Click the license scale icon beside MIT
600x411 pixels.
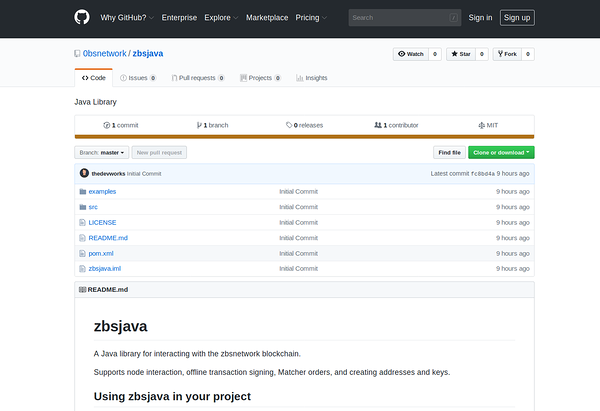click(x=481, y=125)
